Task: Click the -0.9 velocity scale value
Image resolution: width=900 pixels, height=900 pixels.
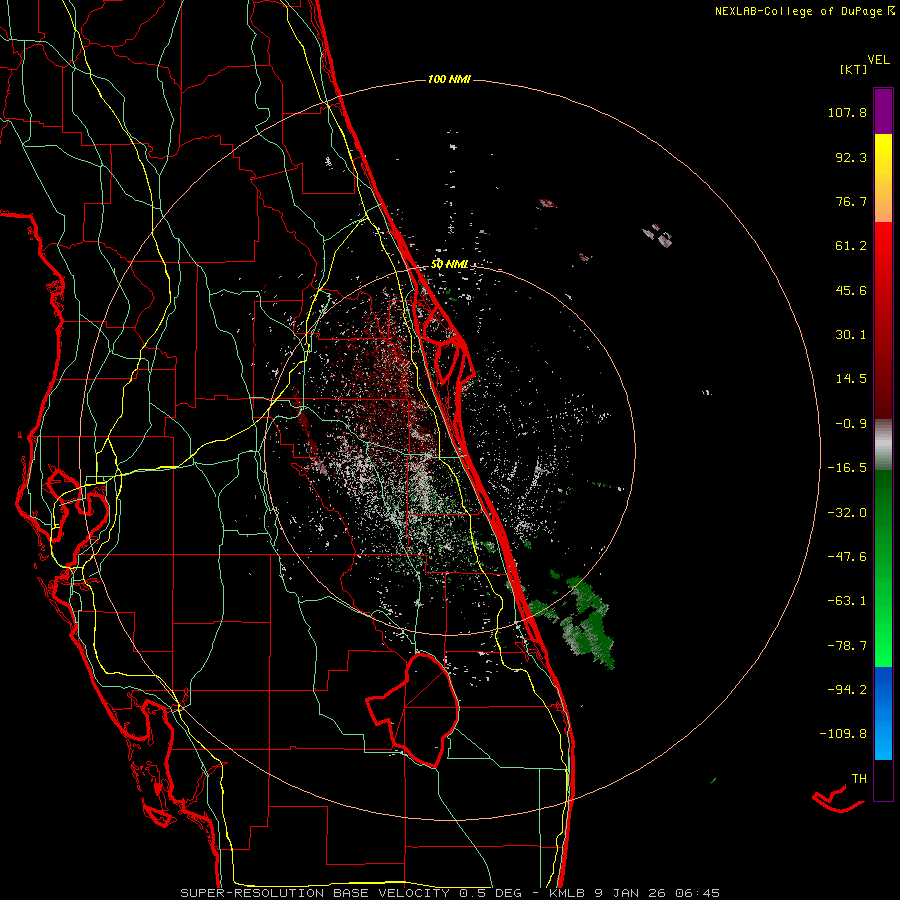Action: (851, 424)
